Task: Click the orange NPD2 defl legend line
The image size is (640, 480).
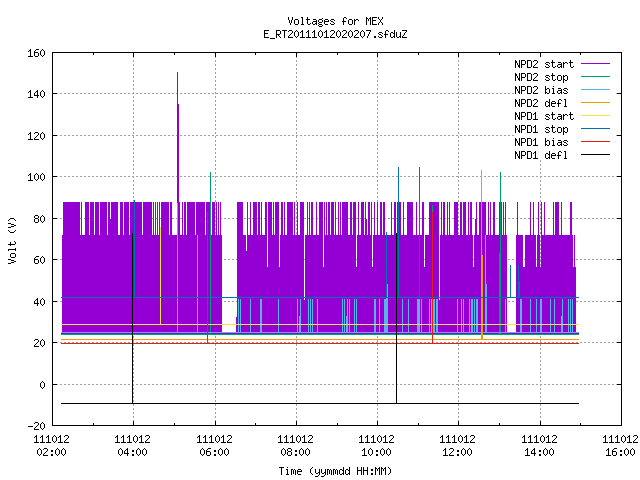Action: click(595, 102)
